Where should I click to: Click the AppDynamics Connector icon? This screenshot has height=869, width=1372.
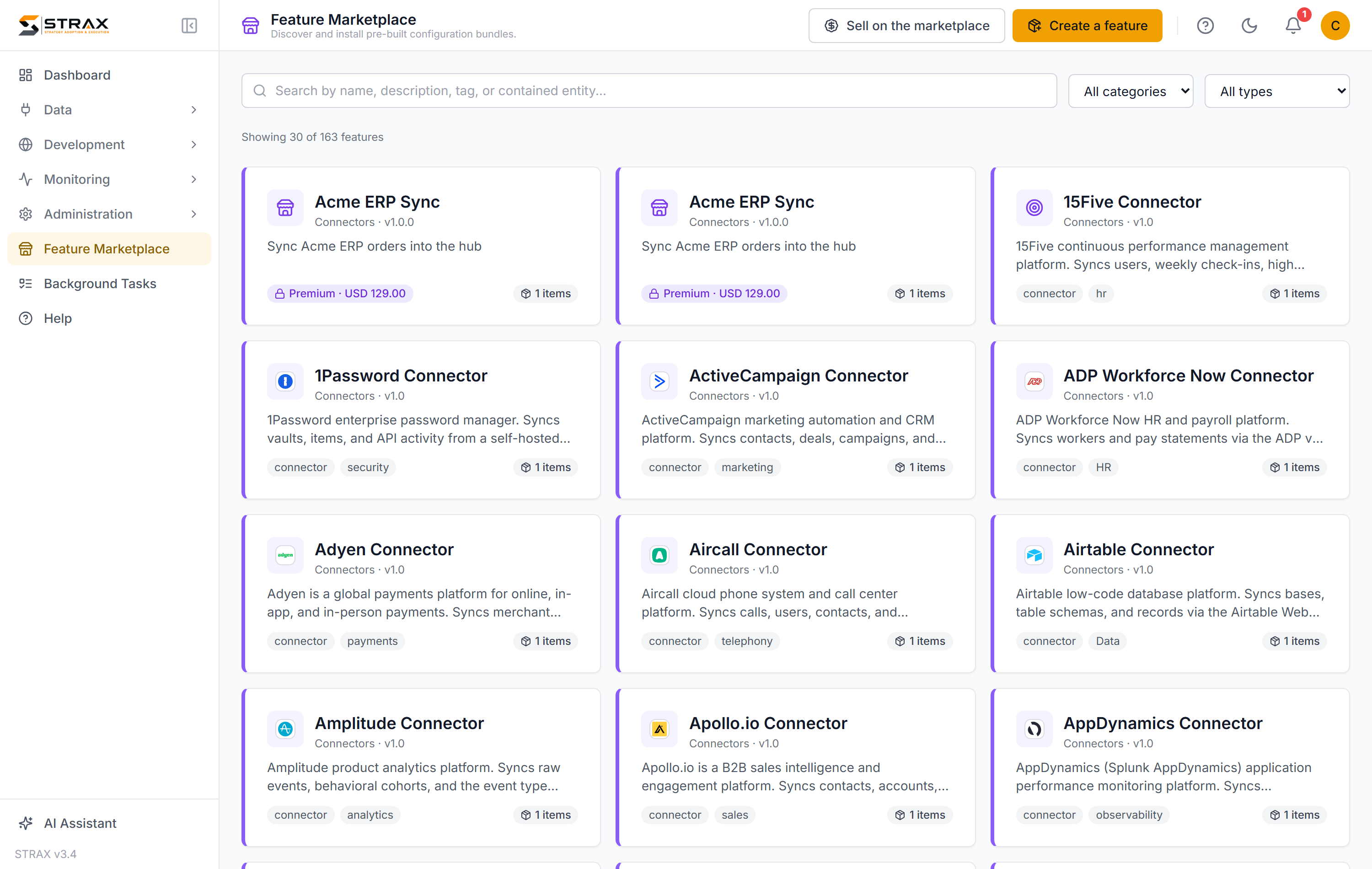pos(1034,729)
